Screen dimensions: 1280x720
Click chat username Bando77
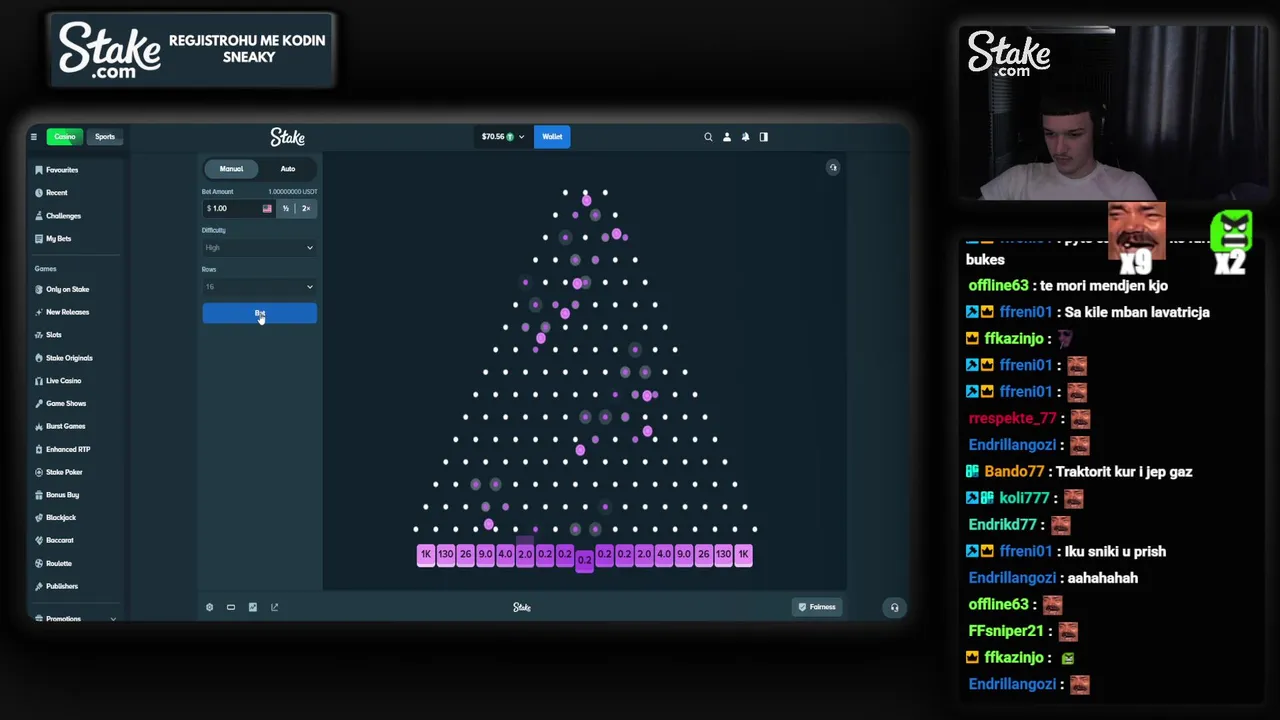pyautogui.click(x=1014, y=472)
